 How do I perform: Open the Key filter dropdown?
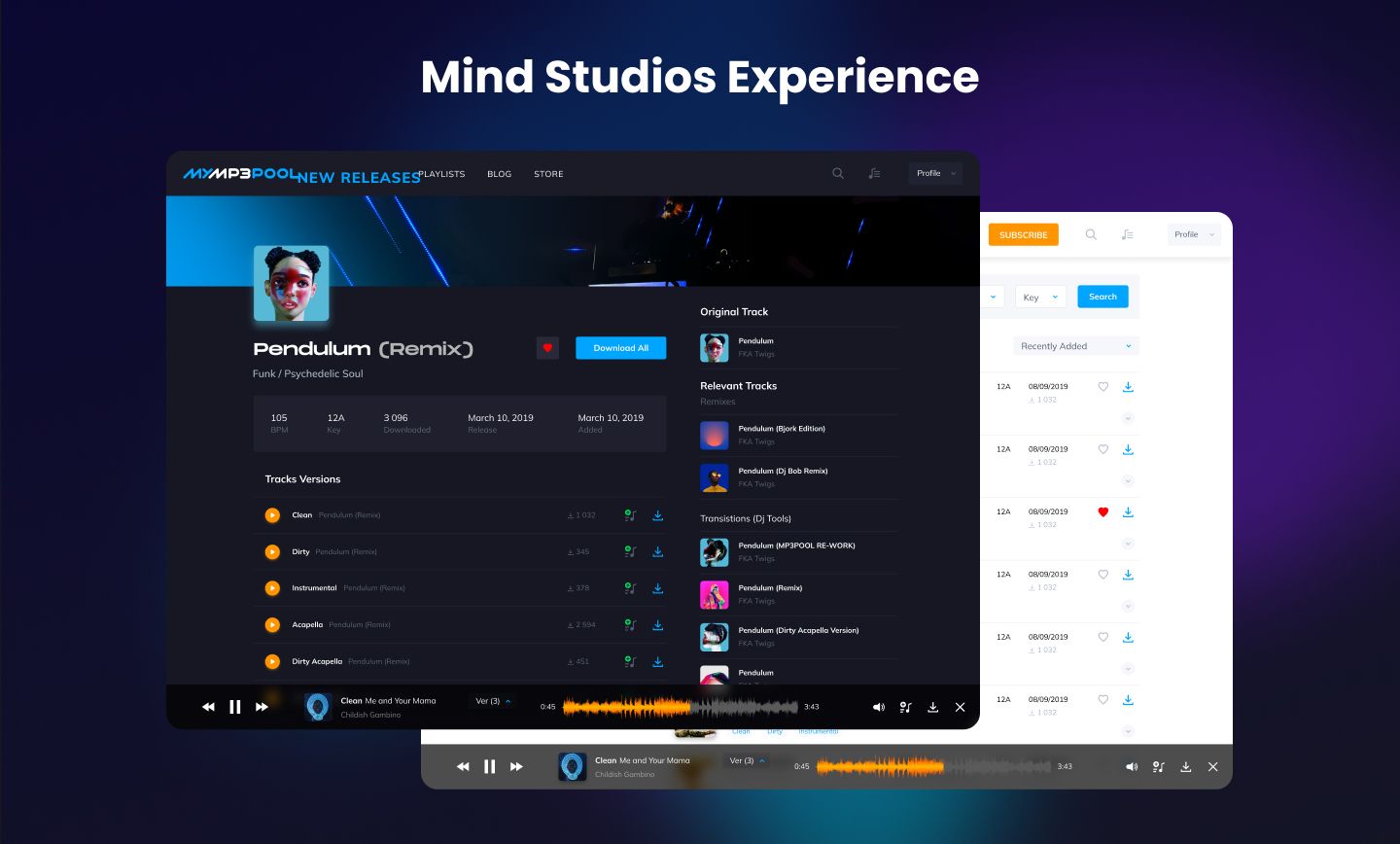click(x=1040, y=297)
